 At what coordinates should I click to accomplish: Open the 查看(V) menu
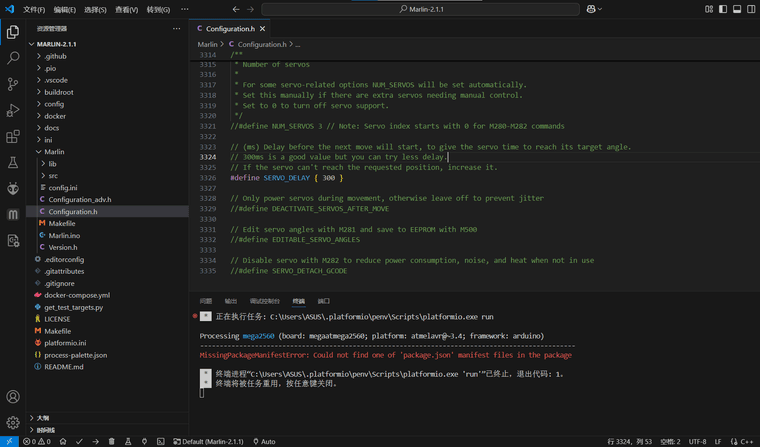[127, 10]
